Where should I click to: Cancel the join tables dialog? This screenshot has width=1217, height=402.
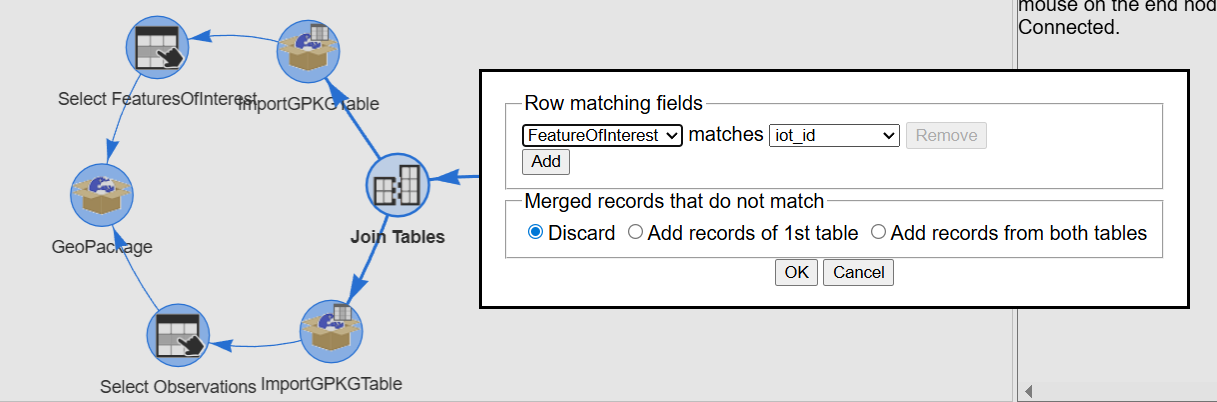(x=858, y=272)
